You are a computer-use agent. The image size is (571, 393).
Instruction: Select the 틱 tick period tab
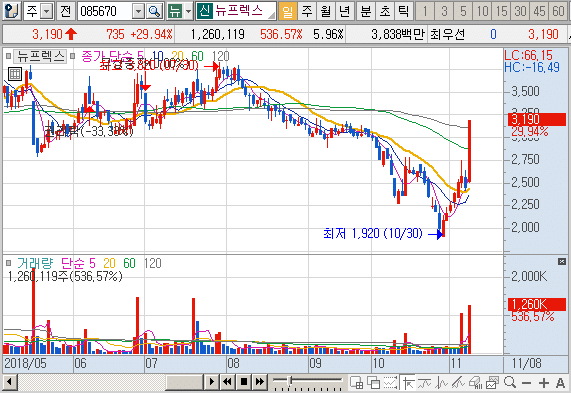(403, 11)
